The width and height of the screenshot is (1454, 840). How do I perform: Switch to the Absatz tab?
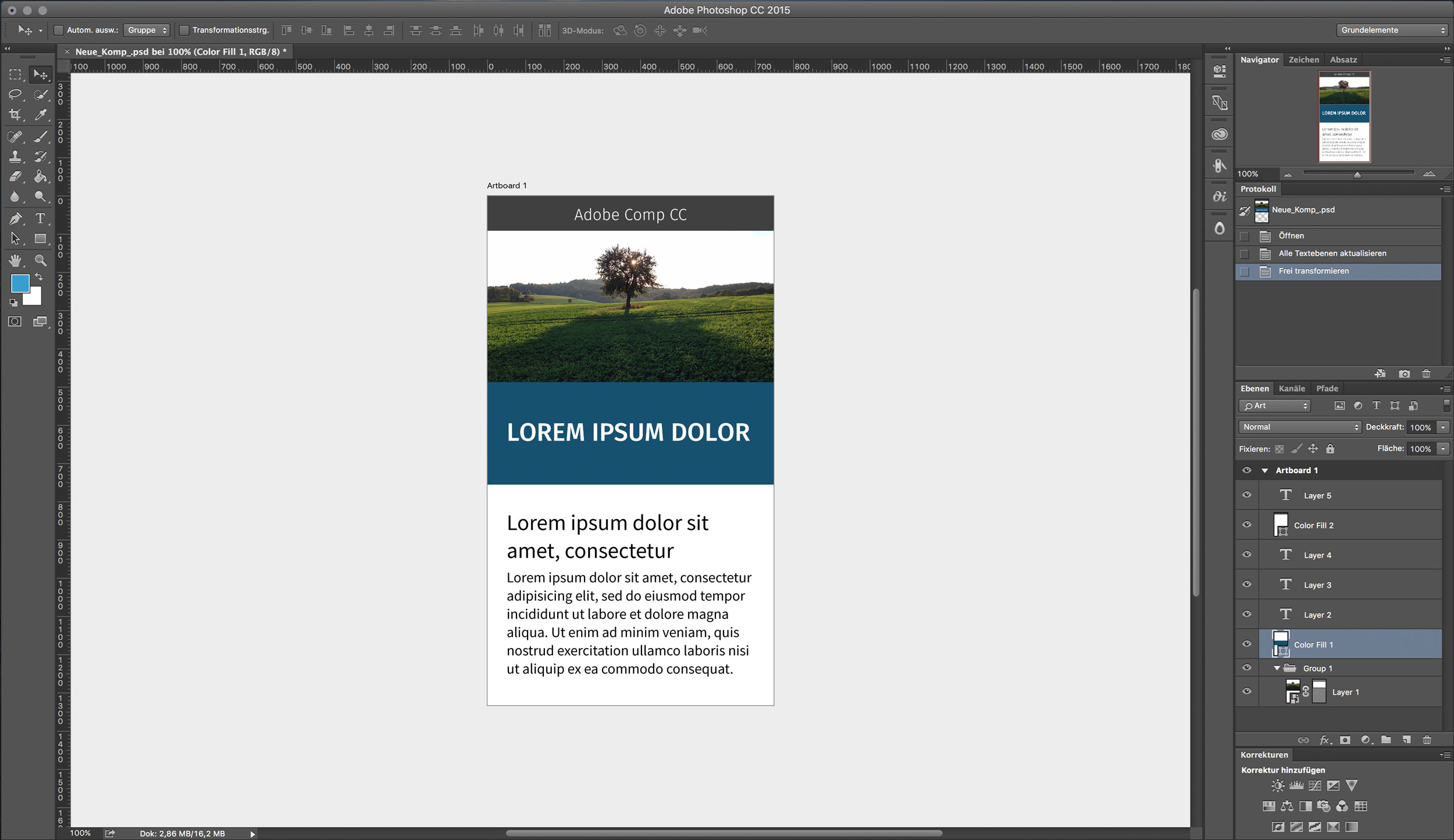pos(1343,60)
